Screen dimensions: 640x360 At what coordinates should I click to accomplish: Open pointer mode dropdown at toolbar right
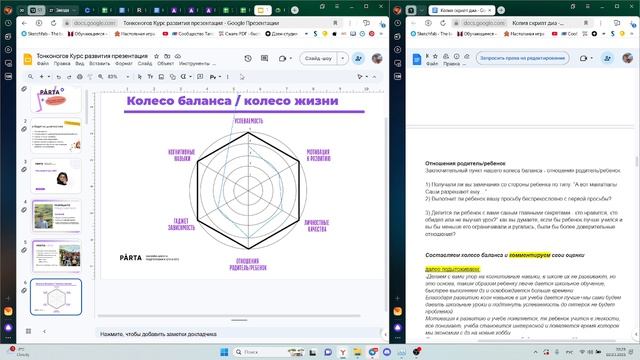point(367,76)
